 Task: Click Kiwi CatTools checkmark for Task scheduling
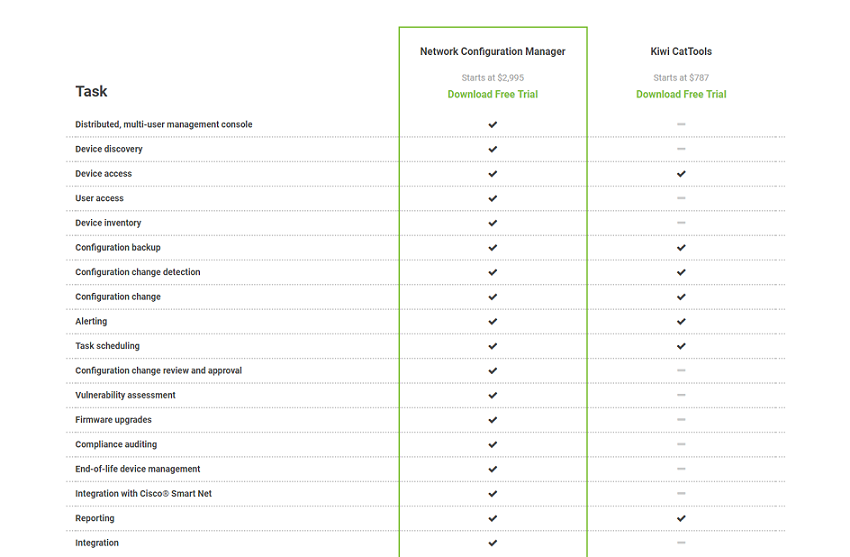click(681, 346)
